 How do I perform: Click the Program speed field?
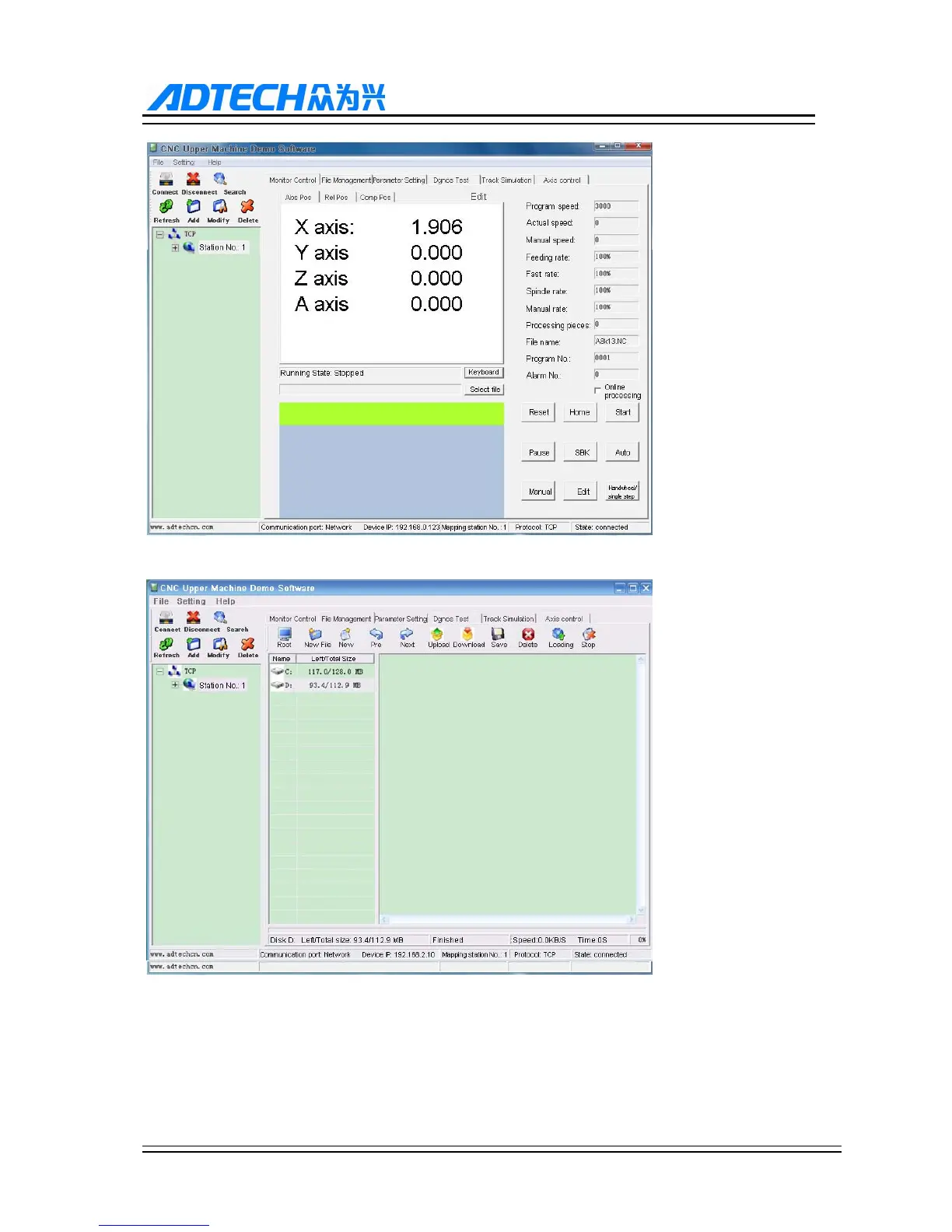[x=616, y=207]
